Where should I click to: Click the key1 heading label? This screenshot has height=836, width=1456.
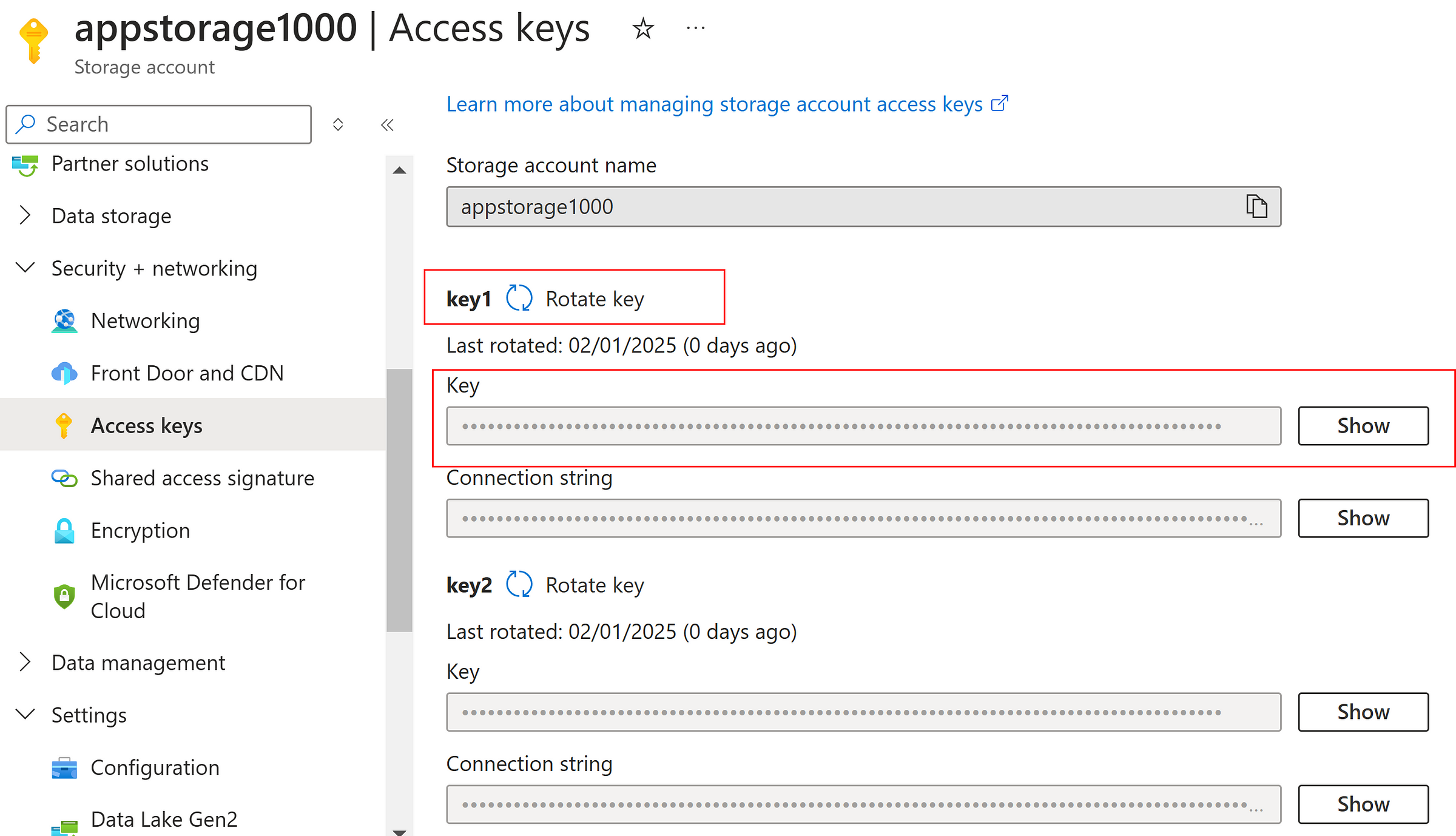click(469, 299)
